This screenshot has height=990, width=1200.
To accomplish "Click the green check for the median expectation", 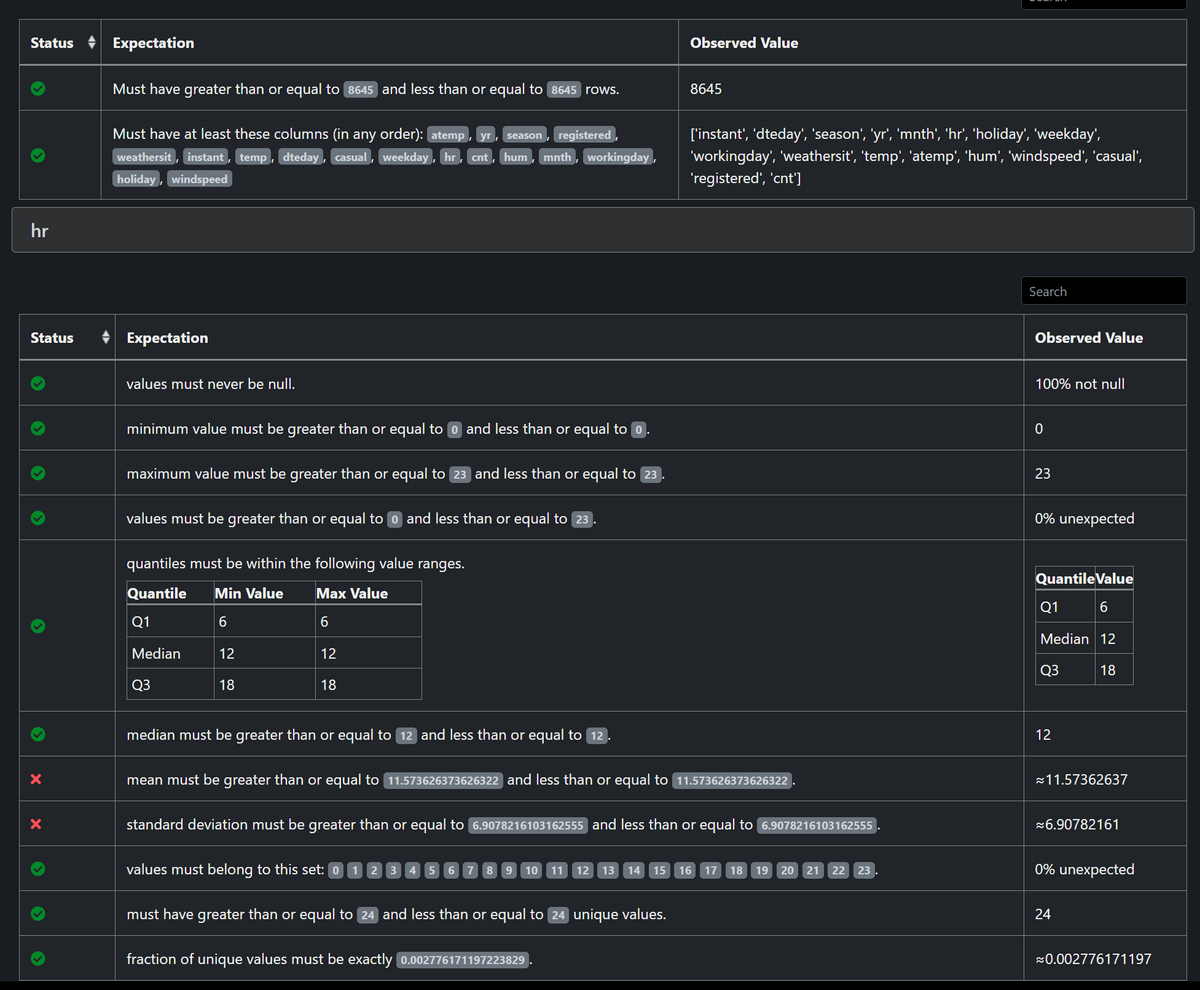I will click(x=37, y=735).
